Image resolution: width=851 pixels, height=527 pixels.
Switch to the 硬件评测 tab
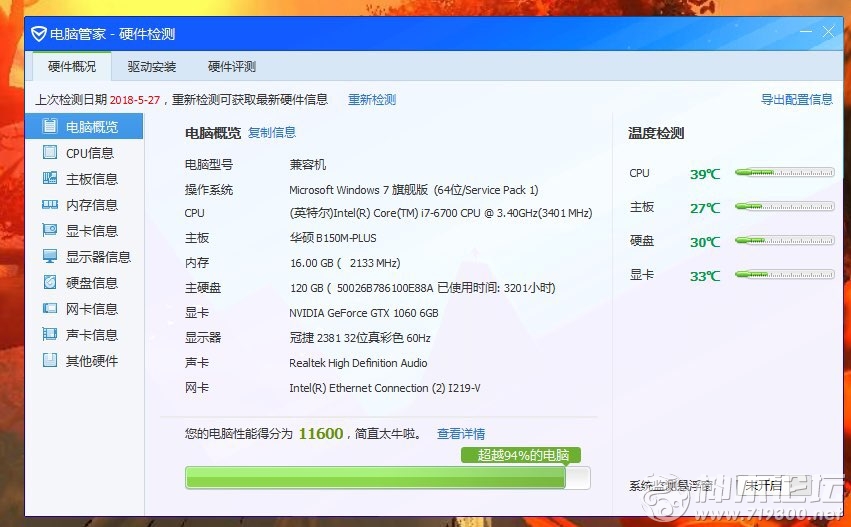point(232,67)
